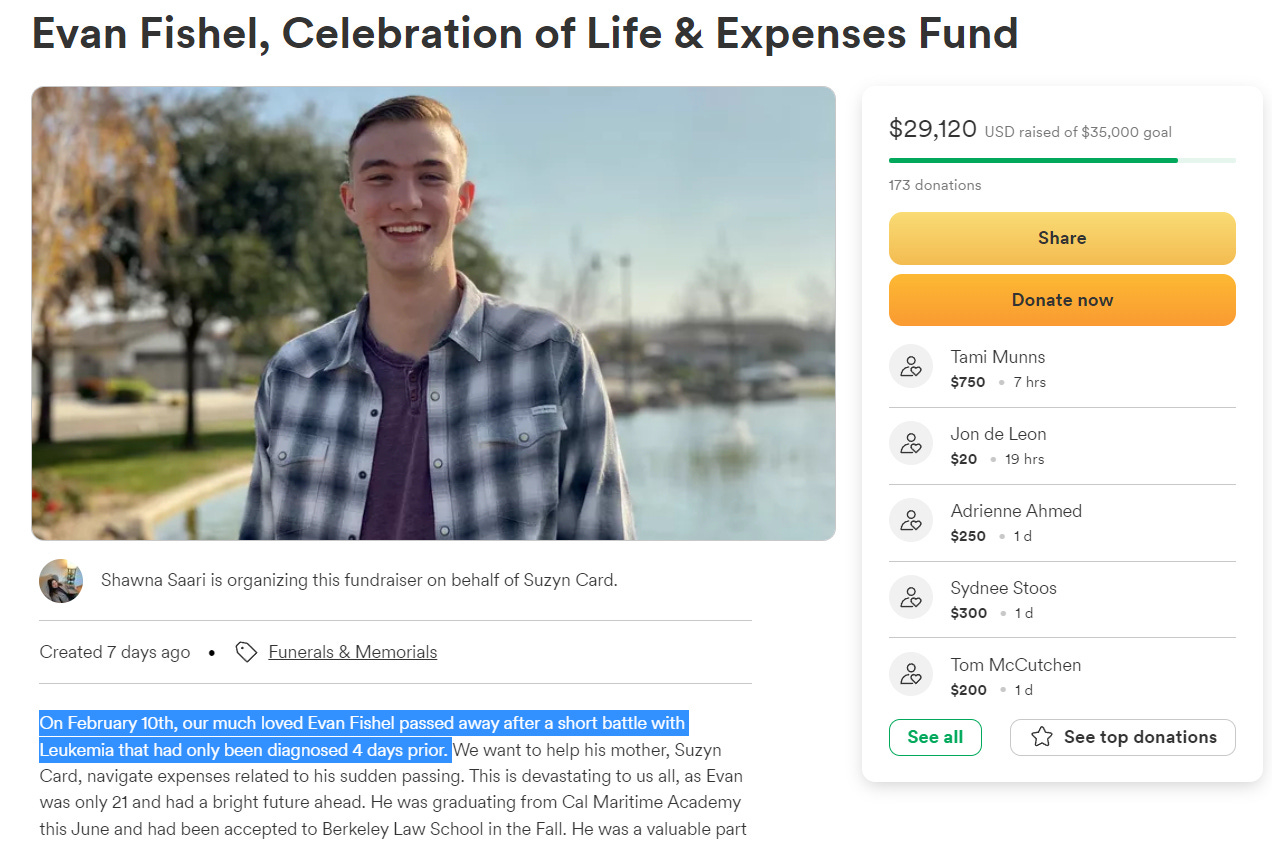
Task: Click the star icon in See top donations
Action: click(x=1042, y=737)
